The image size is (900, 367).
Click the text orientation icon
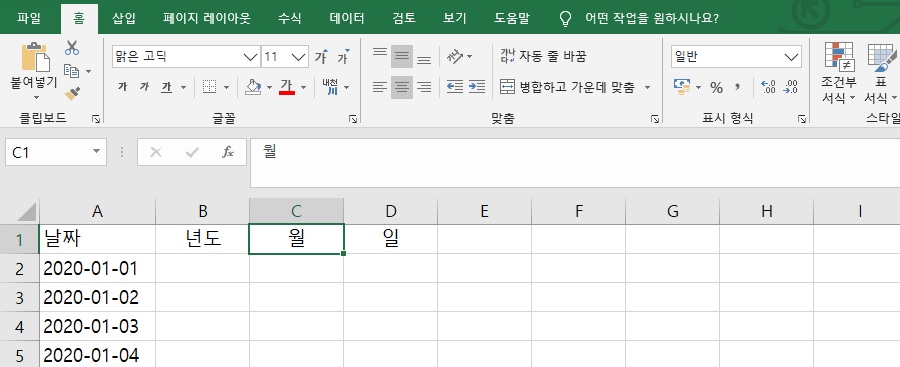pos(455,57)
